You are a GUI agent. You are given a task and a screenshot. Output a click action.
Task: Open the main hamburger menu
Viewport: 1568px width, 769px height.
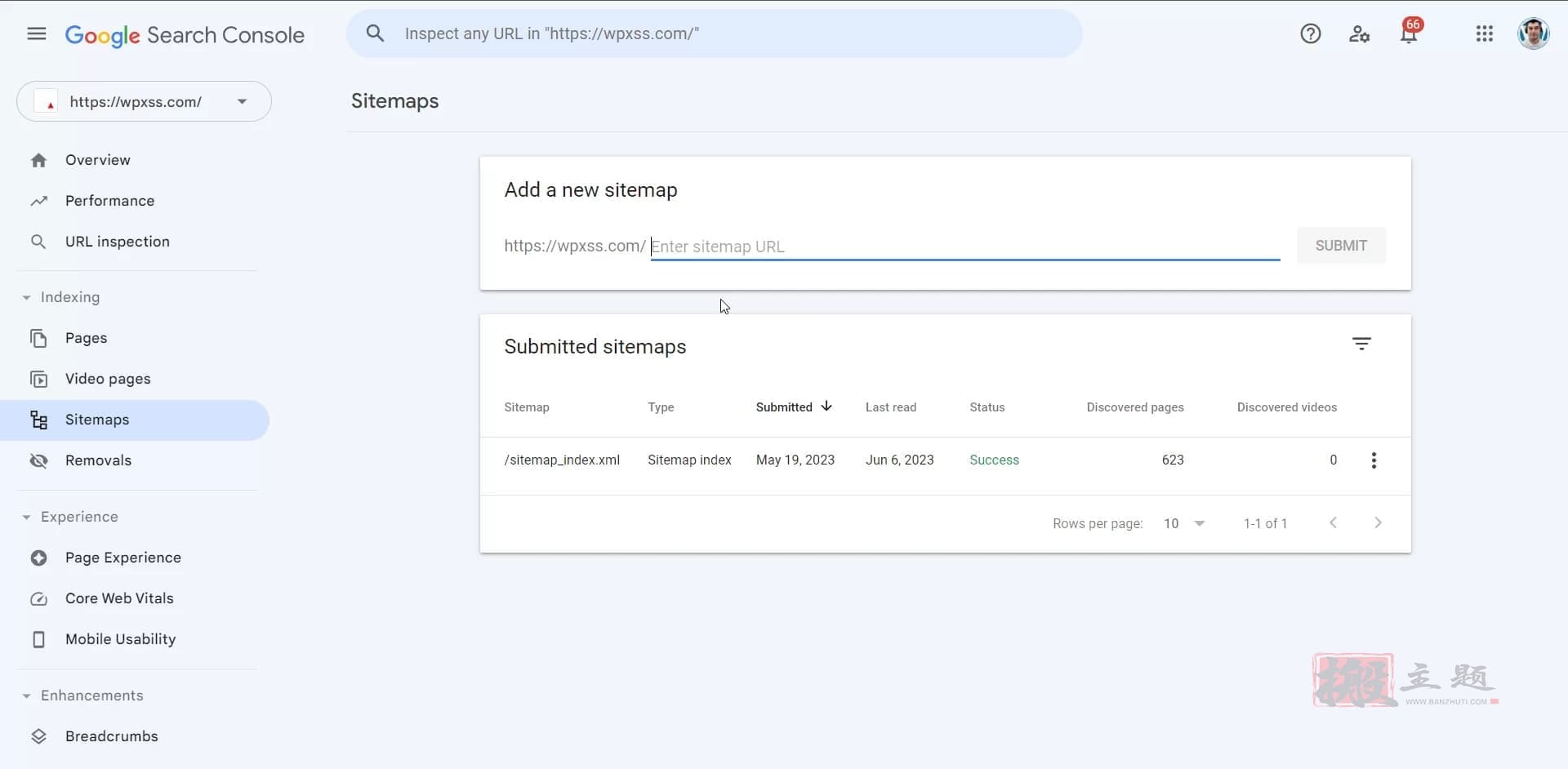click(x=37, y=33)
